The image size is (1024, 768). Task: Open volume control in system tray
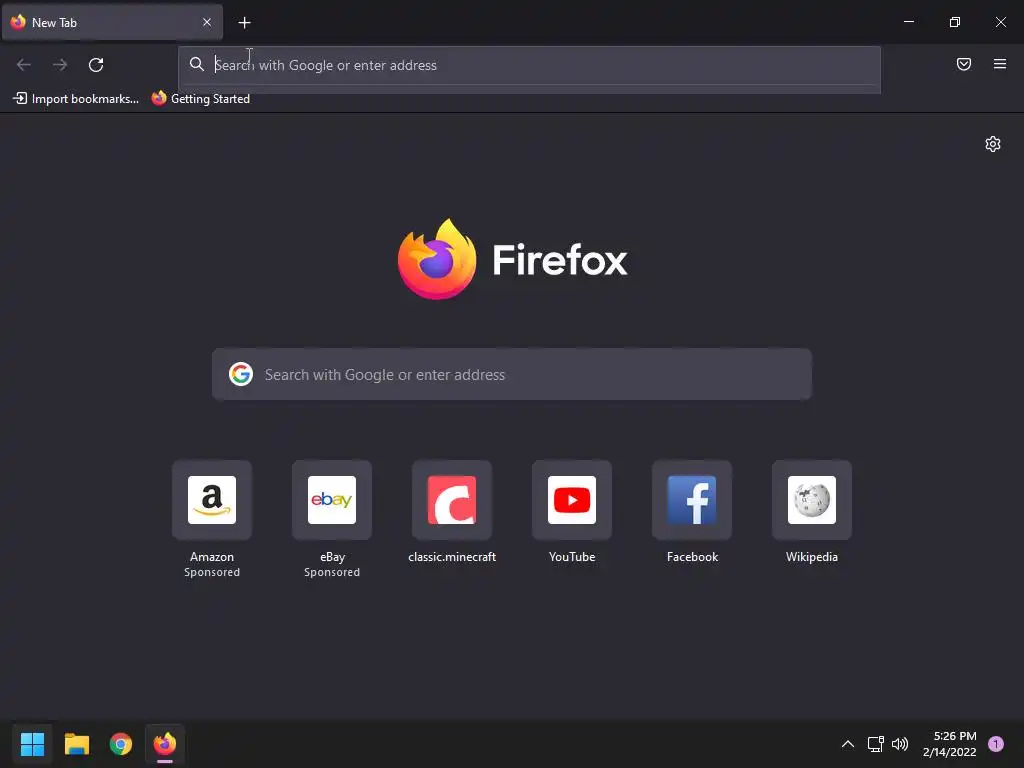(x=900, y=744)
